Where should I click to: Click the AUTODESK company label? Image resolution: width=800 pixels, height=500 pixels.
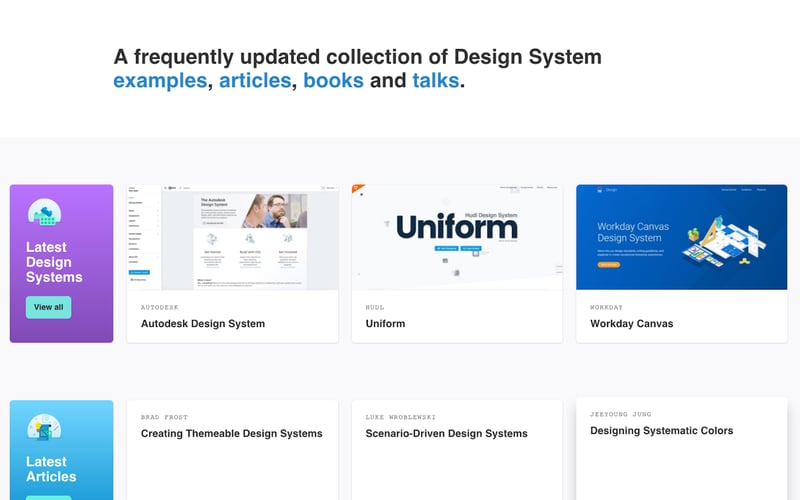160,307
